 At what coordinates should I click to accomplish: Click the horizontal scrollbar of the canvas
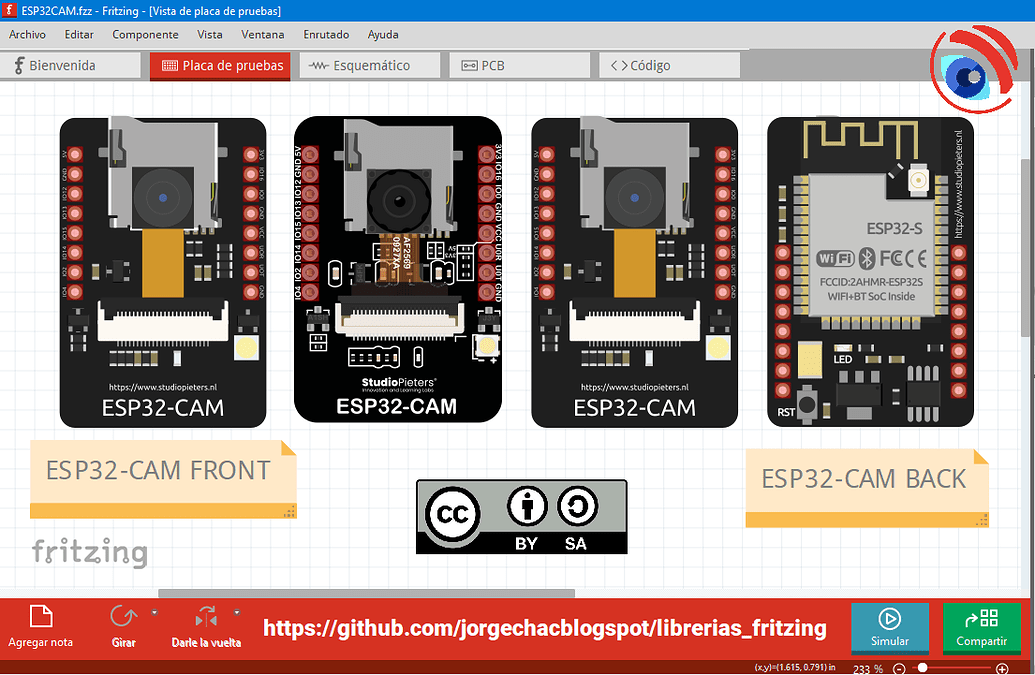366,593
